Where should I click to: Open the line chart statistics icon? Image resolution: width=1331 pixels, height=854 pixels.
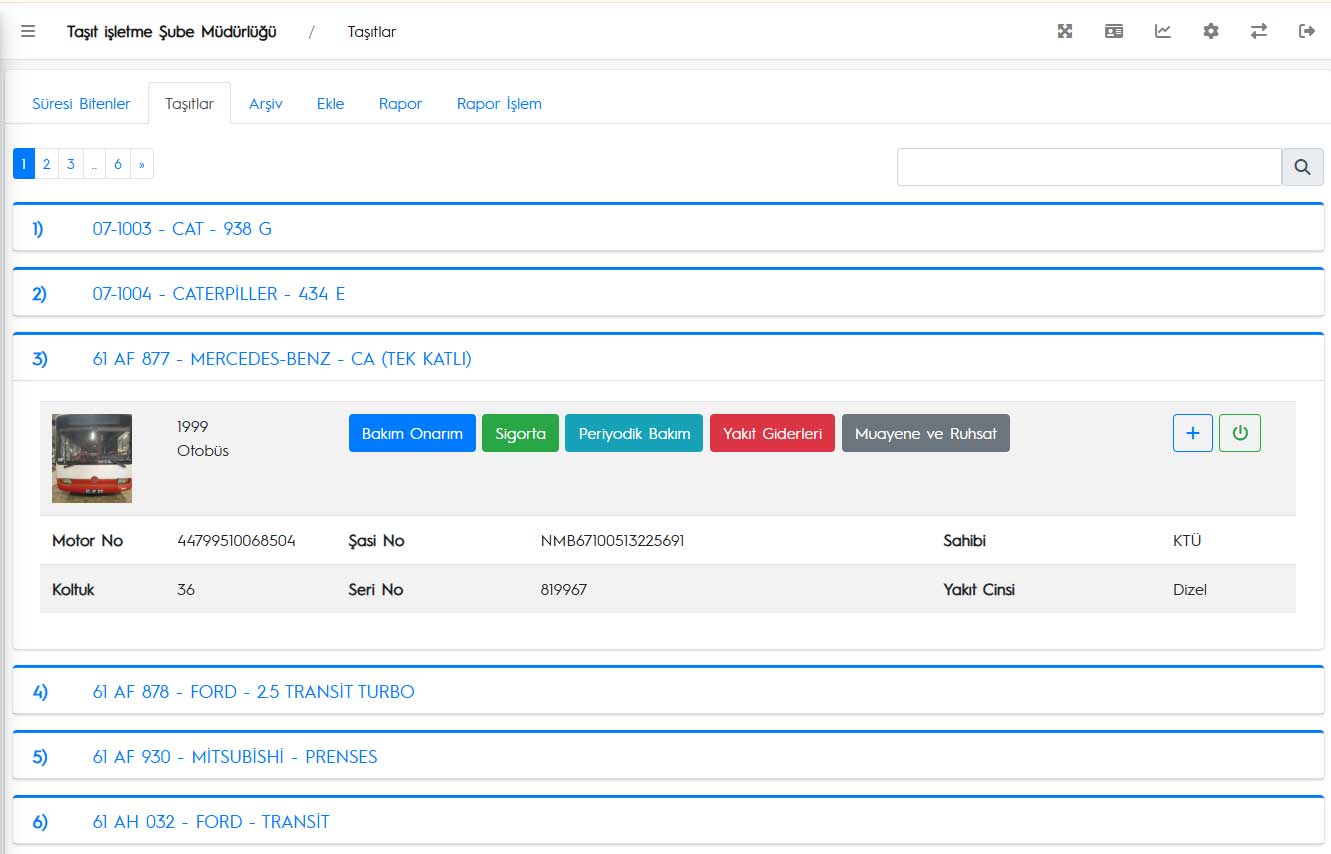pos(1162,32)
